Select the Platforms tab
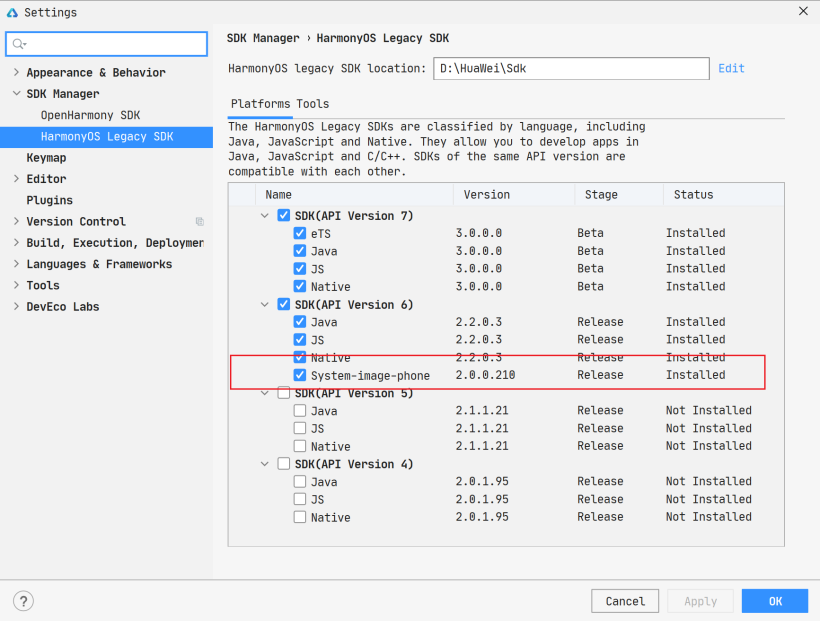This screenshot has width=820, height=621. pos(260,104)
